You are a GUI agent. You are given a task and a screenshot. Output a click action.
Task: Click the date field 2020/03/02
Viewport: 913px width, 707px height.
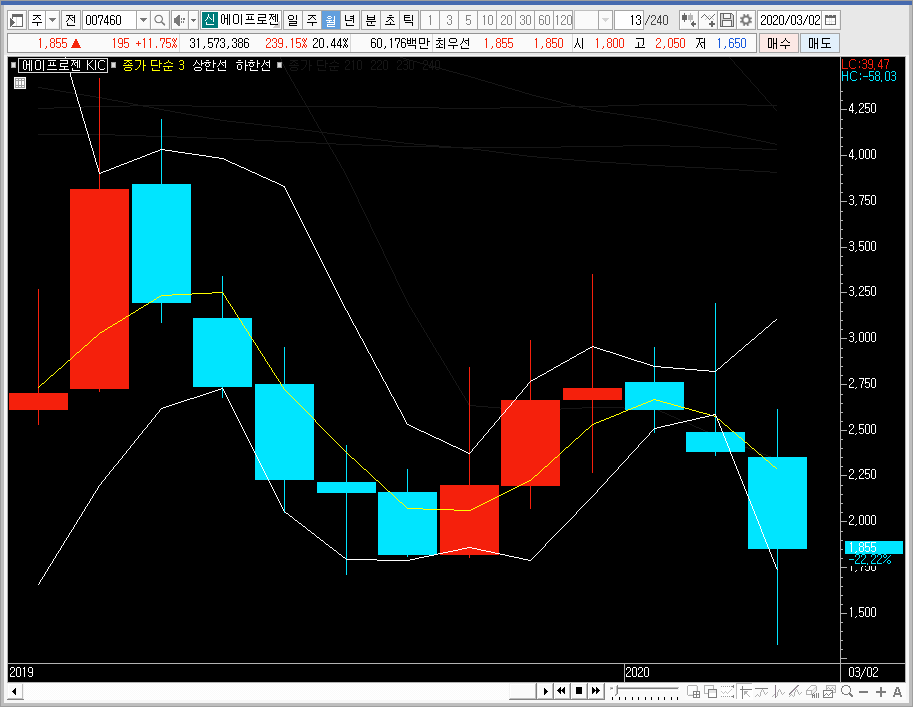[x=791, y=21]
